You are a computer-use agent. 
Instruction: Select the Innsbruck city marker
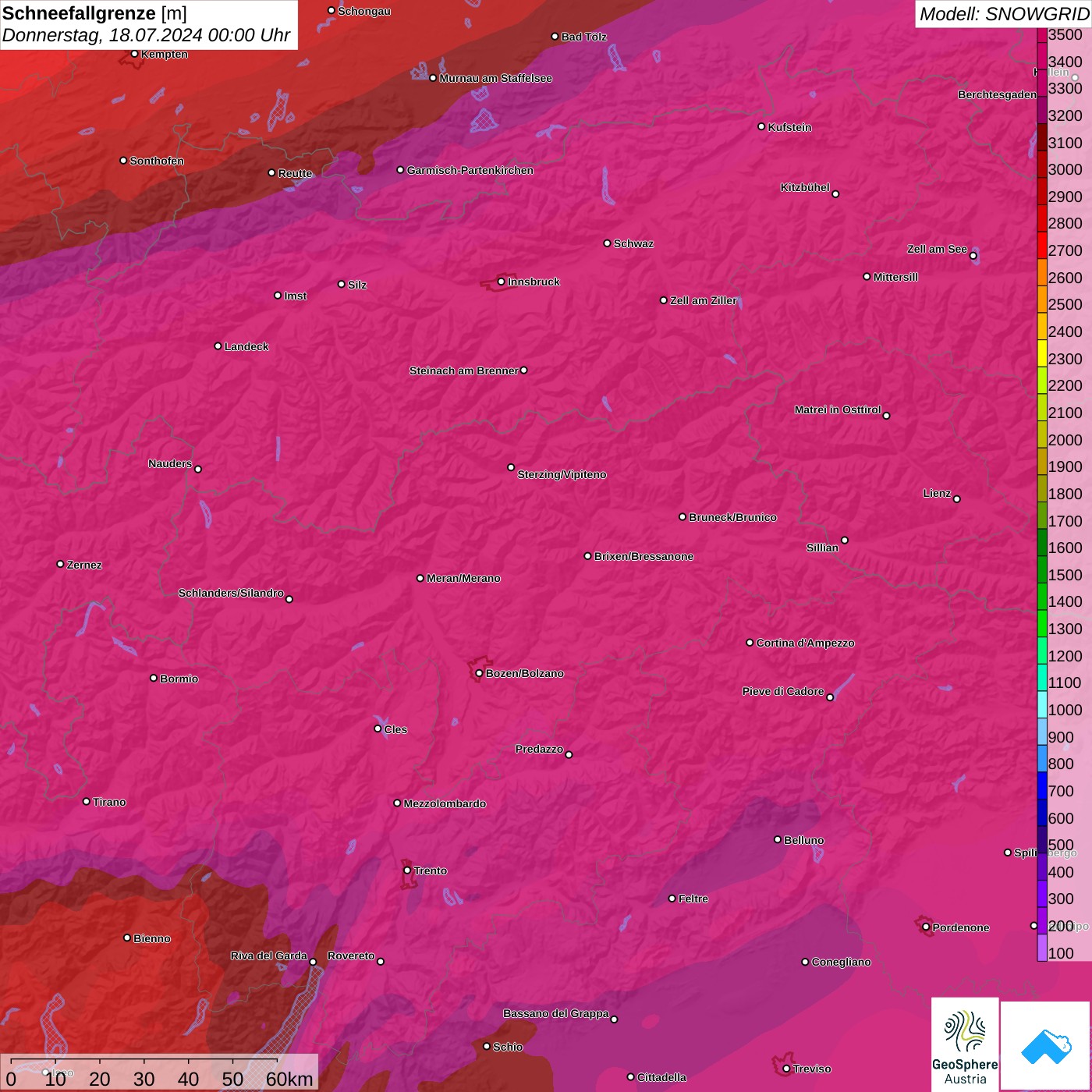[x=501, y=282]
